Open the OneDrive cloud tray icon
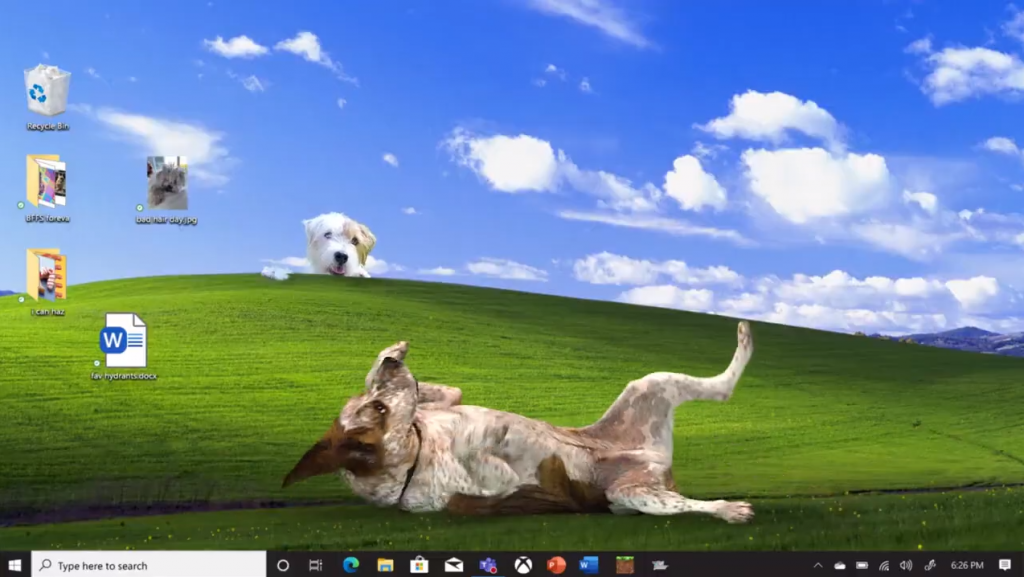The height and width of the screenshot is (577, 1024). 840,565
